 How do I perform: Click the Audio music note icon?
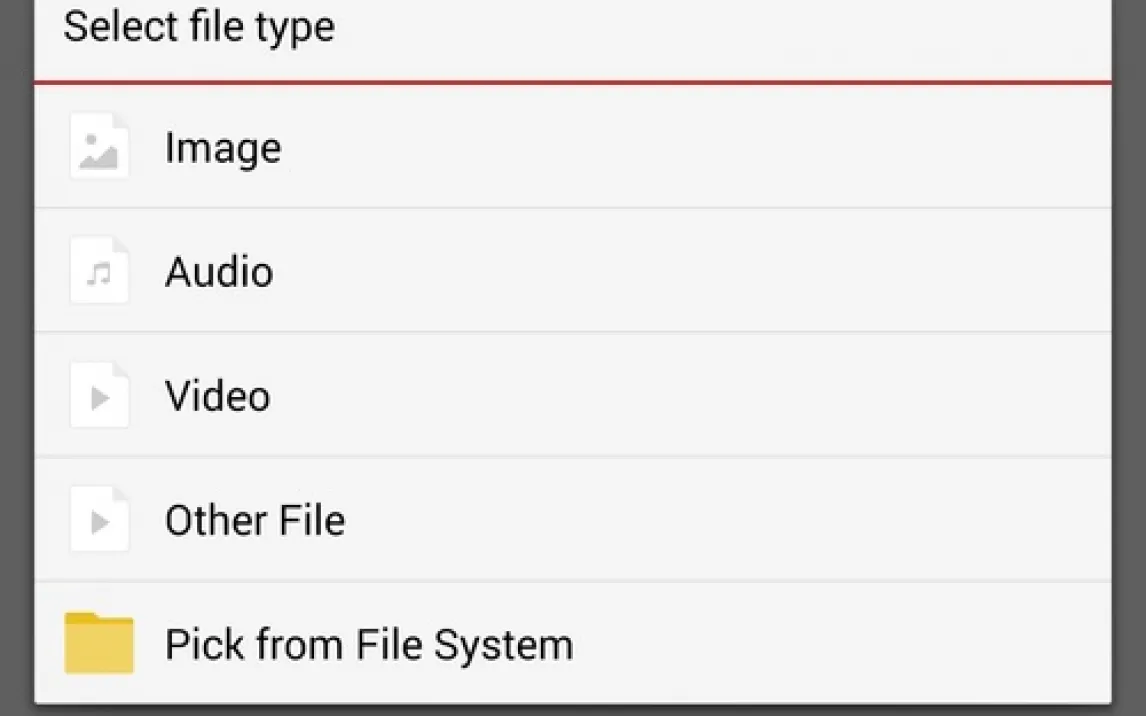pos(99,272)
